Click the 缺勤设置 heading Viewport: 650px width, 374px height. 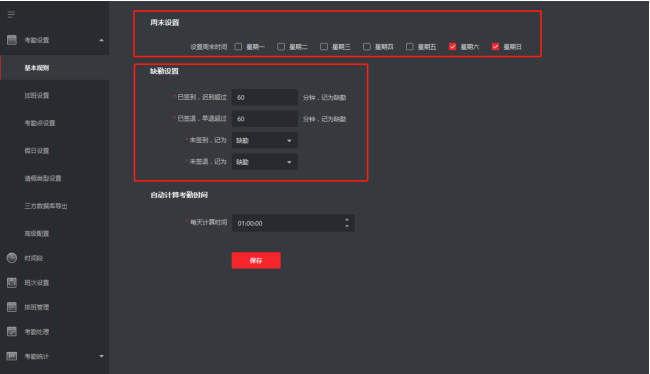click(164, 71)
